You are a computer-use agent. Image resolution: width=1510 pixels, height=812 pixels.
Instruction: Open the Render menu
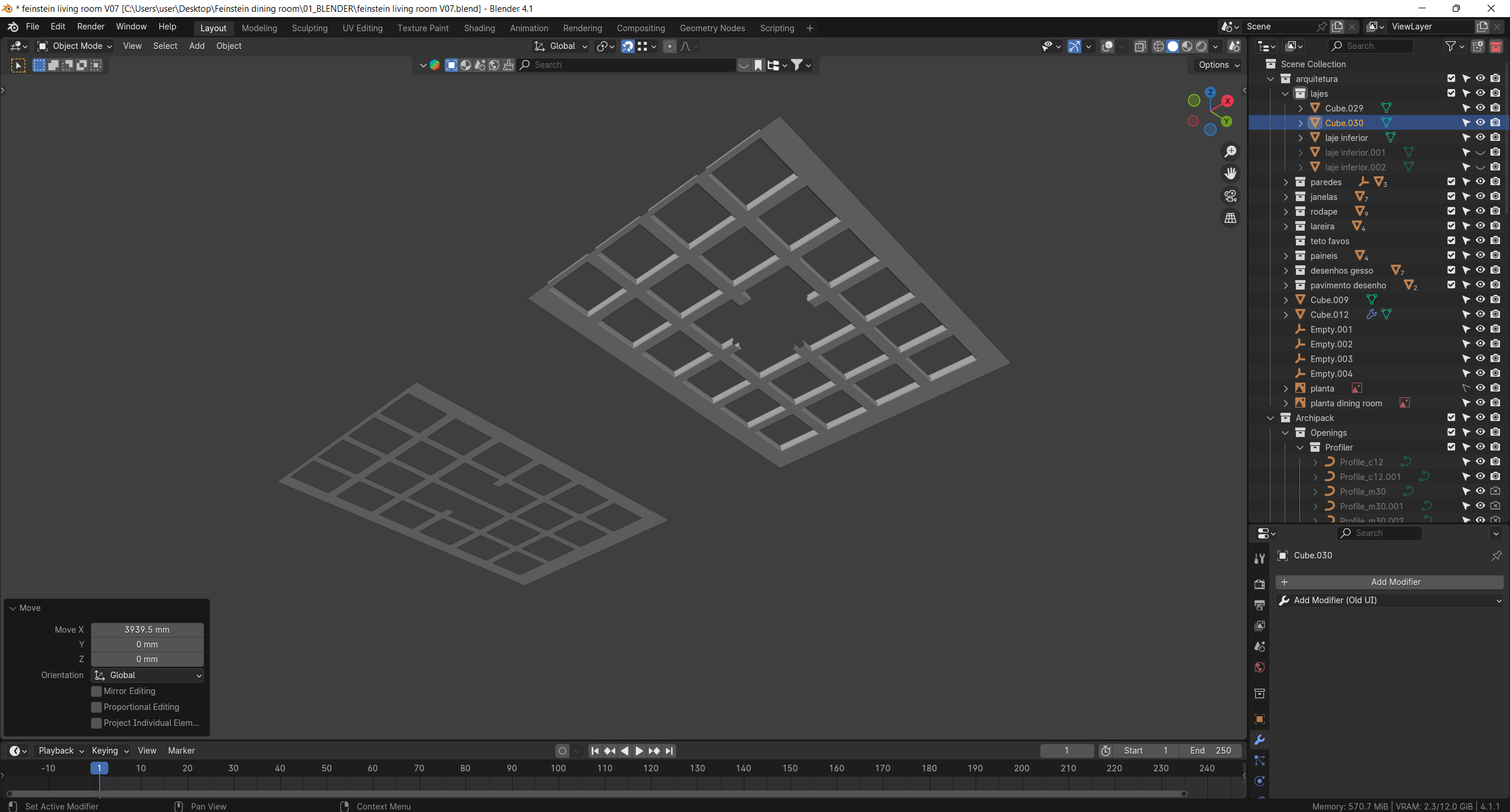point(90,27)
